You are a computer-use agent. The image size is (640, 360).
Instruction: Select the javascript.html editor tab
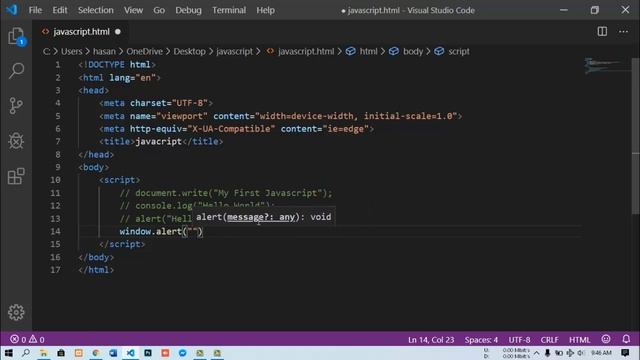pos(81,31)
